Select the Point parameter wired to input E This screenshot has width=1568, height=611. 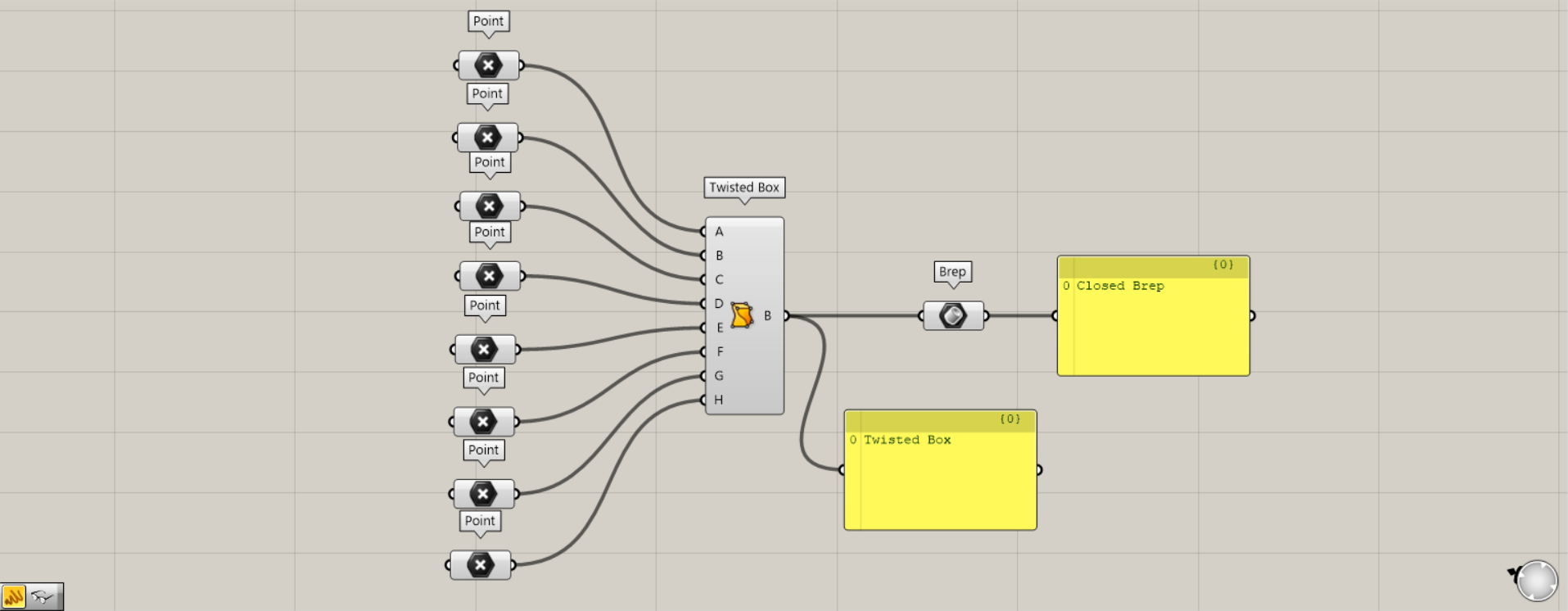coord(485,350)
